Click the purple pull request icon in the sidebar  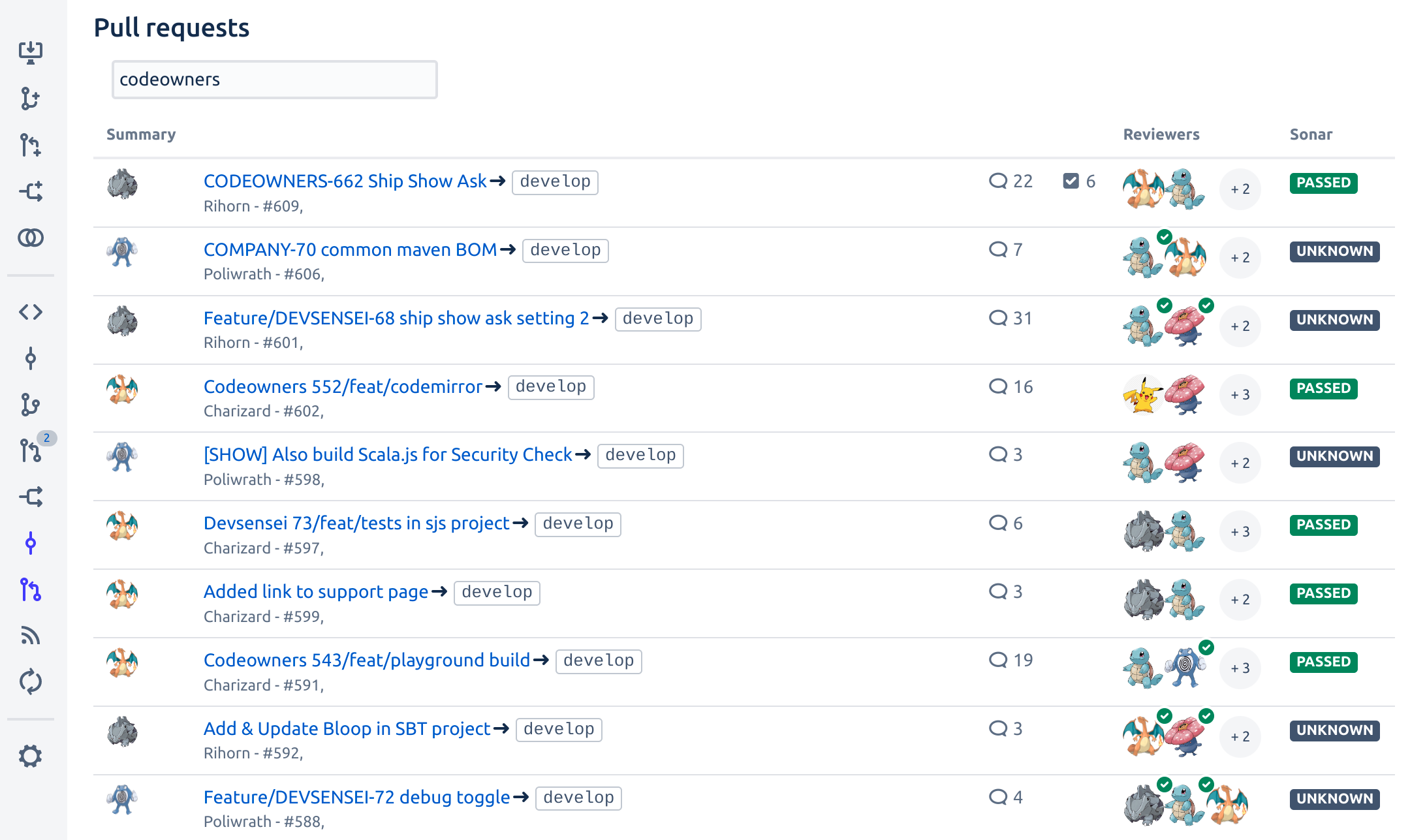click(31, 589)
